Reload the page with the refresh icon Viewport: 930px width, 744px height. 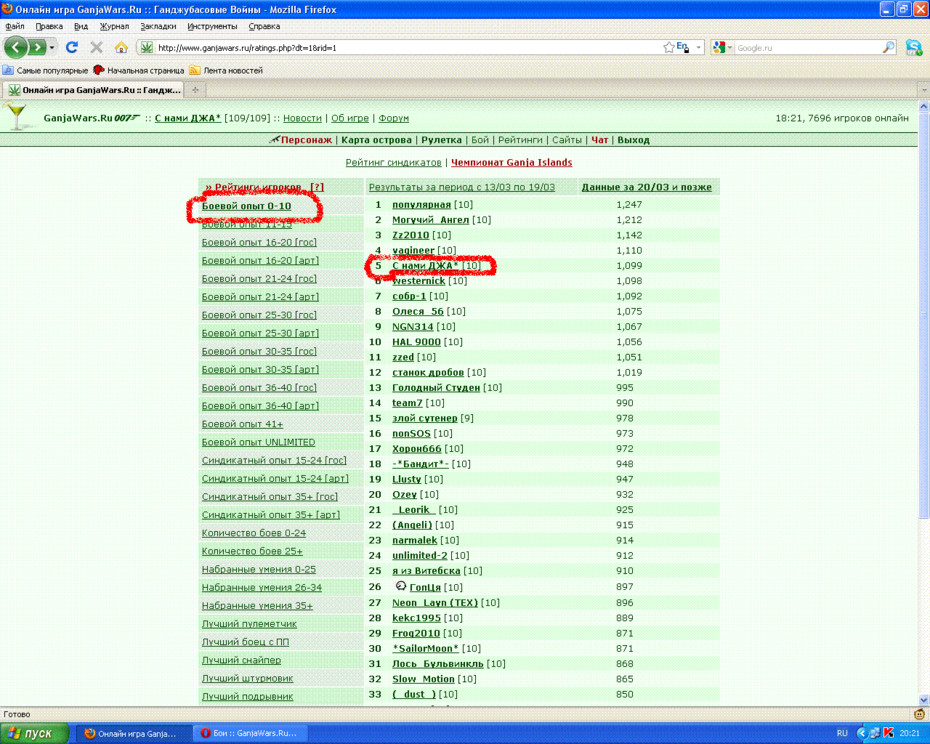click(72, 47)
